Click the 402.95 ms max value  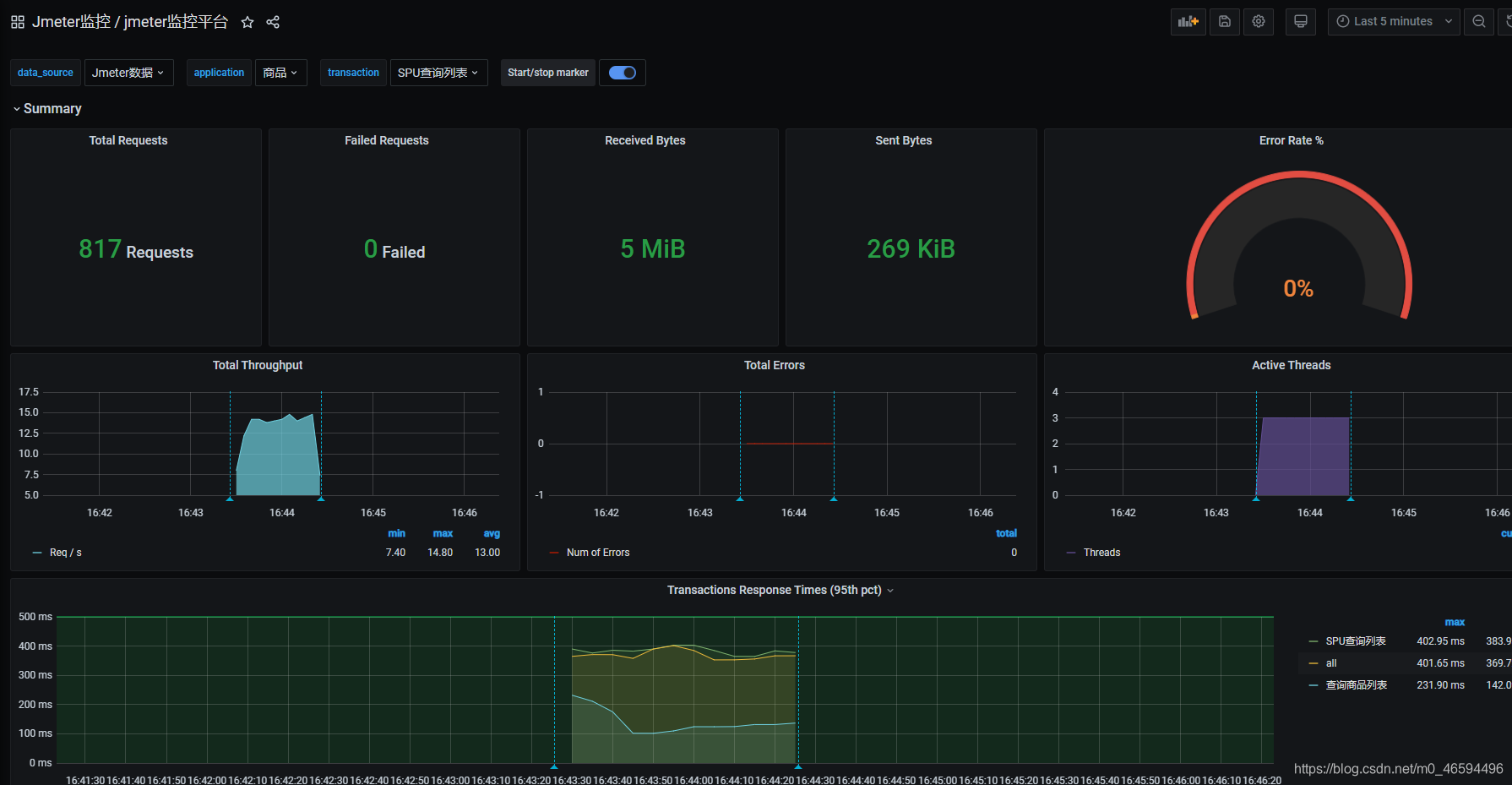pyautogui.click(x=1440, y=641)
